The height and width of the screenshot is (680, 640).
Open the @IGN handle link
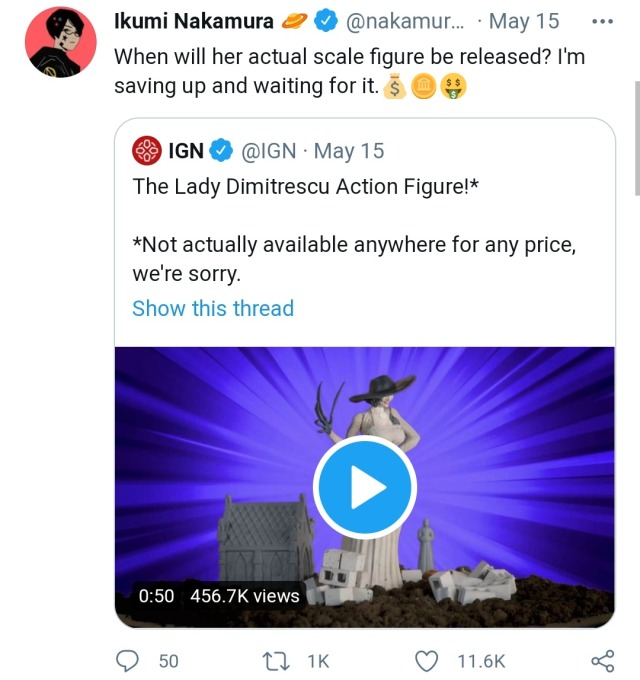coord(270,151)
